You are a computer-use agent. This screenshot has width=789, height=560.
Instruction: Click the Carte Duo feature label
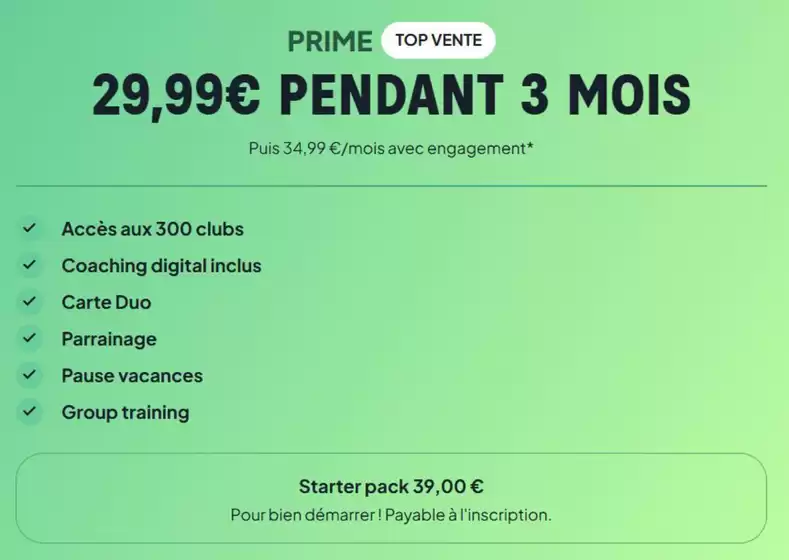pyautogui.click(x=106, y=302)
